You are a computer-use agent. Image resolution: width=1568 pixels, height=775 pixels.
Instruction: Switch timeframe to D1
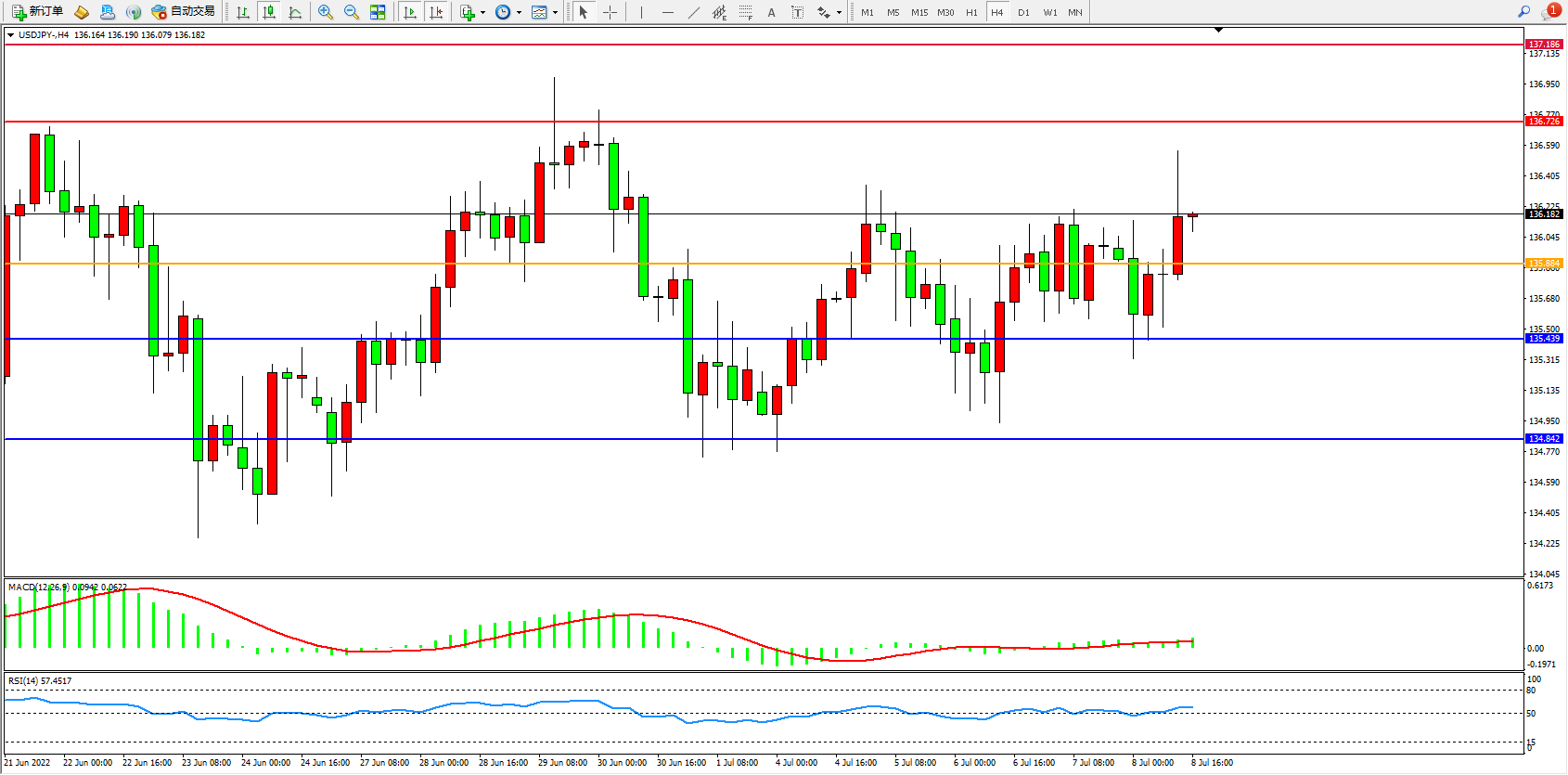[x=1023, y=12]
